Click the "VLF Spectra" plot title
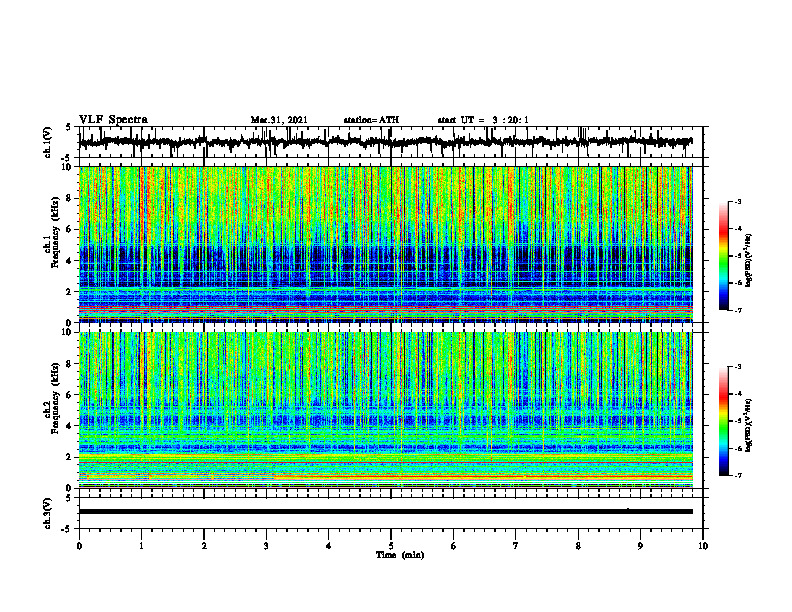The image size is (792, 612). pyautogui.click(x=113, y=120)
